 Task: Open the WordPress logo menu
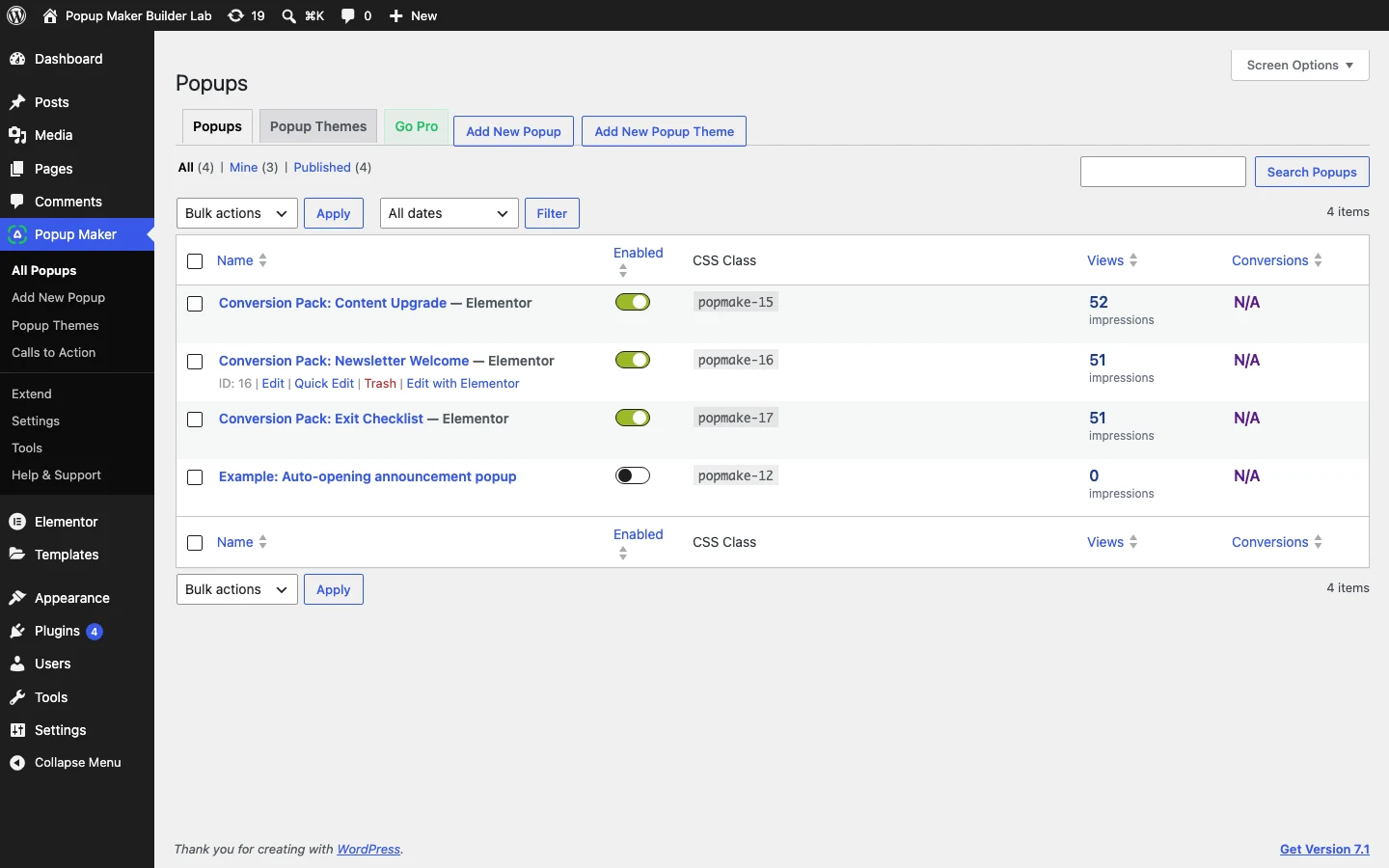16,15
